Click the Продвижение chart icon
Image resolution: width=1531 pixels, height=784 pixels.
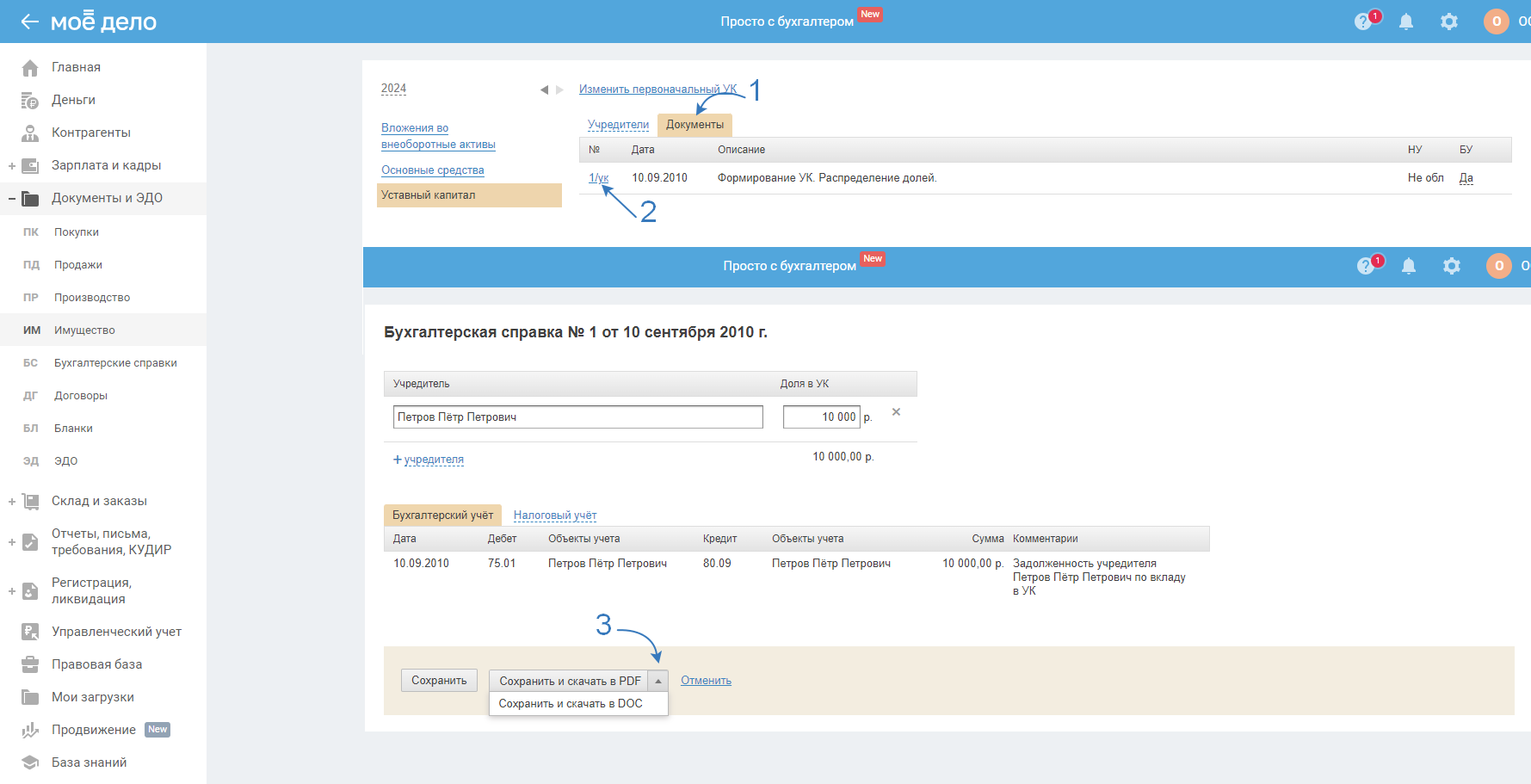pyautogui.click(x=30, y=730)
